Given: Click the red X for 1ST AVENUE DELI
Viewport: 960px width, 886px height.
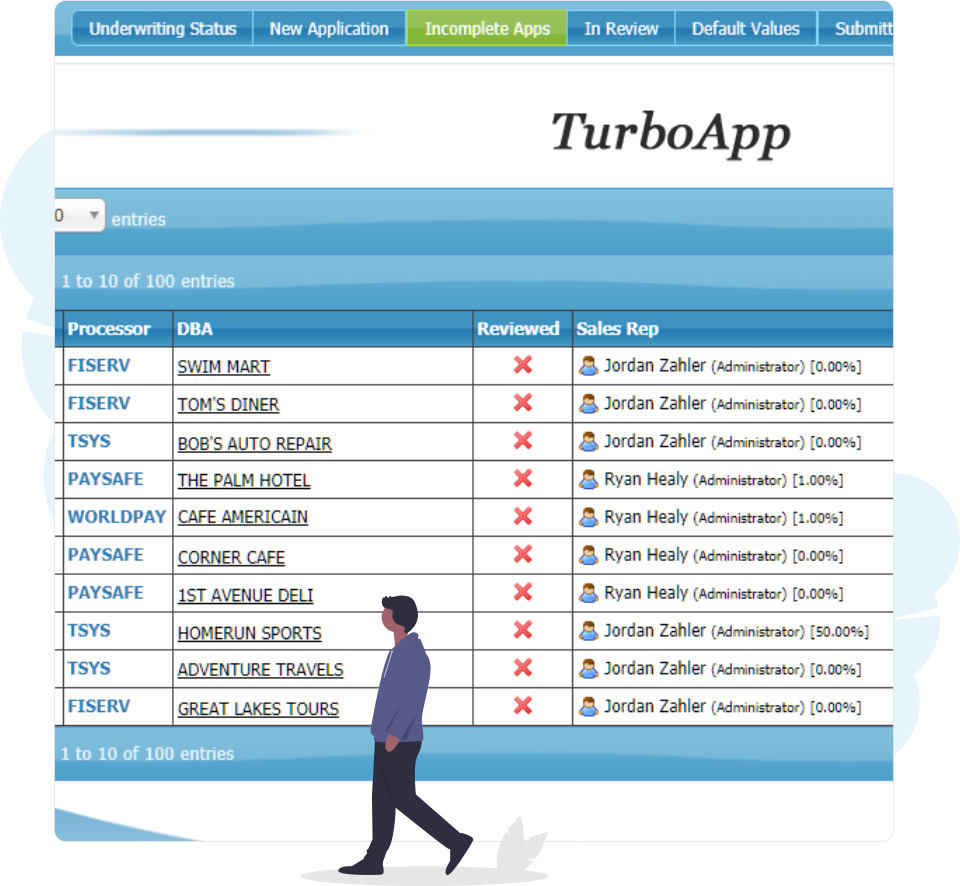Looking at the screenshot, I should point(523,592).
